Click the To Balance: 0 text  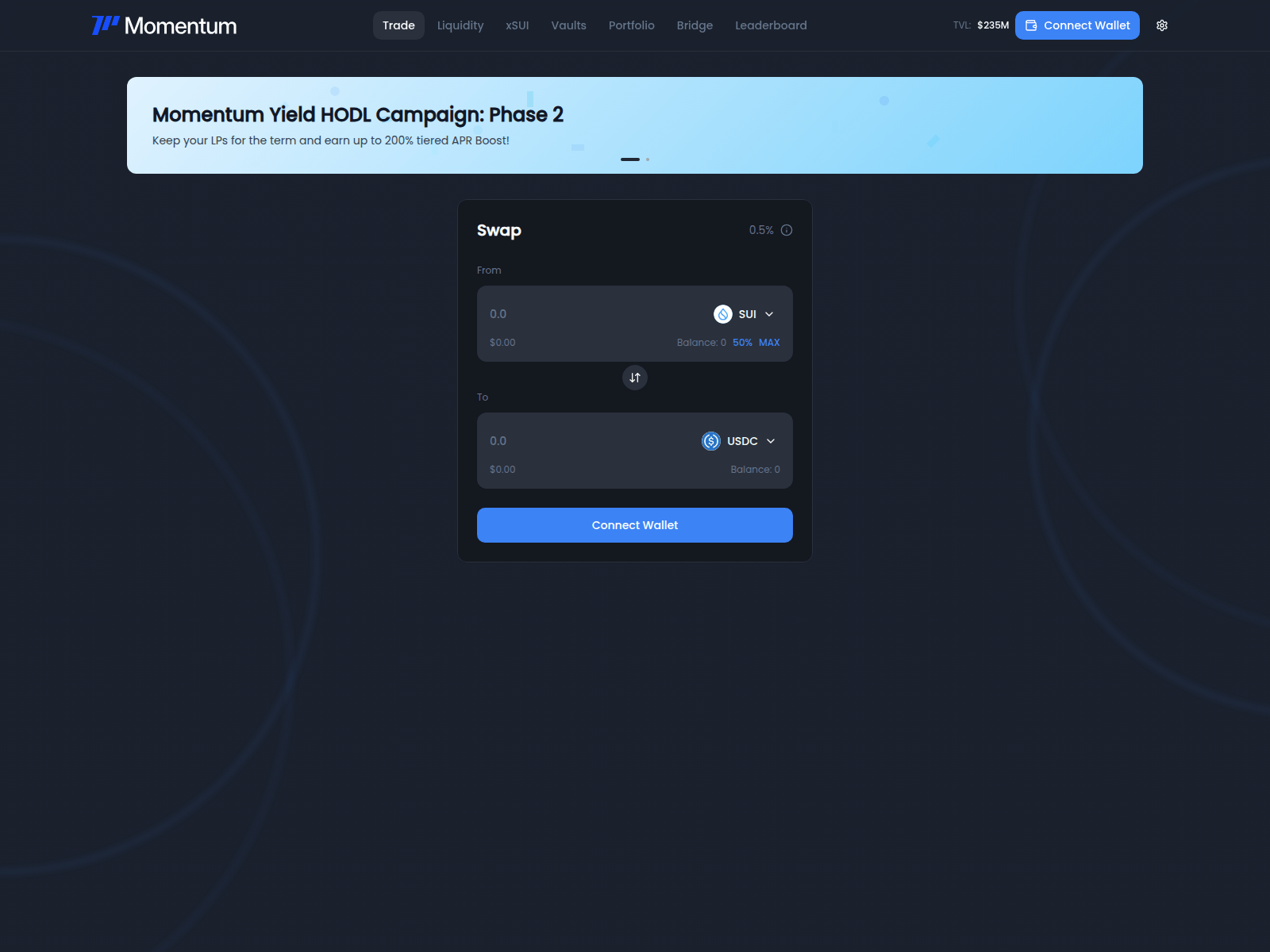tap(756, 470)
